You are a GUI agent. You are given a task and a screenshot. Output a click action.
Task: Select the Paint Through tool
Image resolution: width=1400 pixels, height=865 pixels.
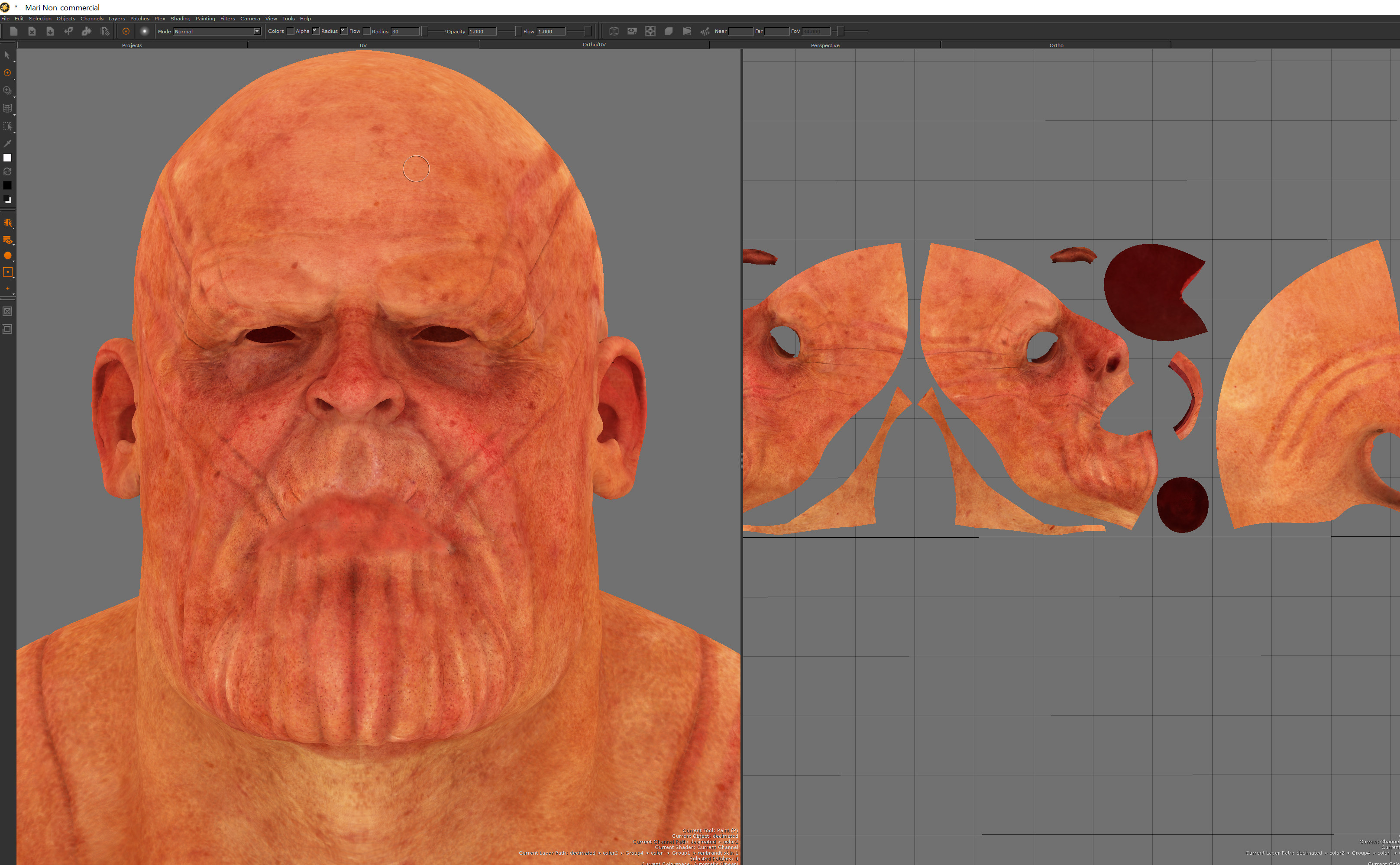tap(7, 90)
